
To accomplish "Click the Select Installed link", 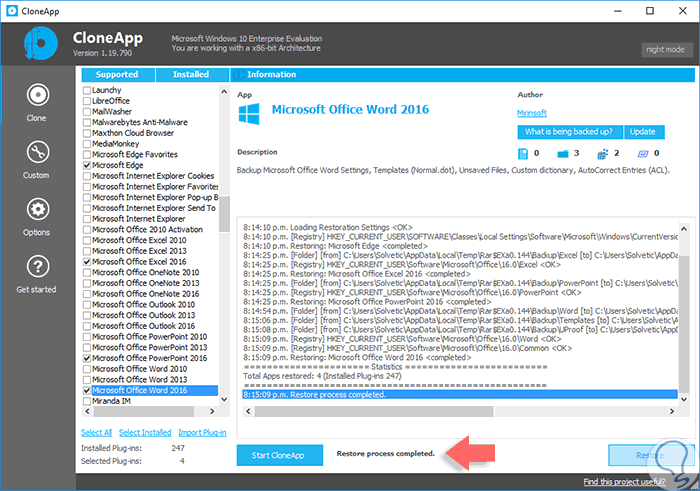I will (x=145, y=433).
